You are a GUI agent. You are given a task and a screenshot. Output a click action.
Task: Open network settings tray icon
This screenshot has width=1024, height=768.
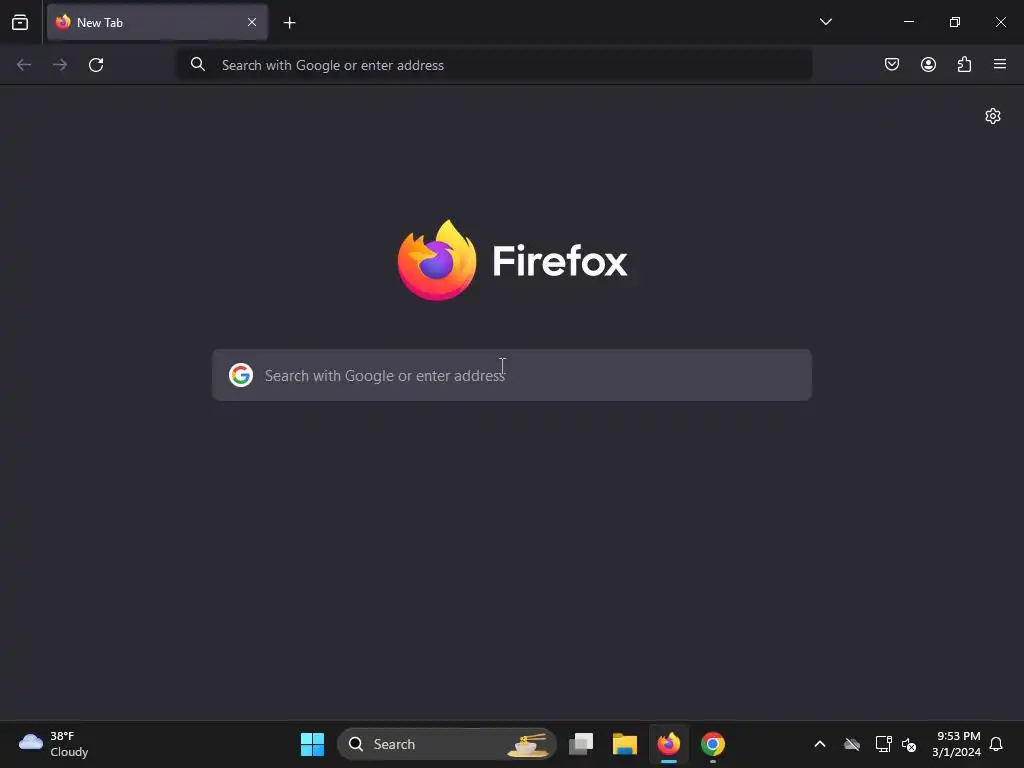(x=883, y=744)
